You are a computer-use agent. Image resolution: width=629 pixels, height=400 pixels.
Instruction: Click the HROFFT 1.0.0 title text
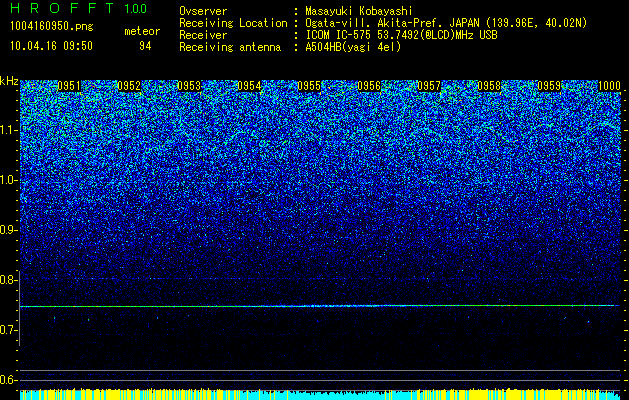click(79, 8)
